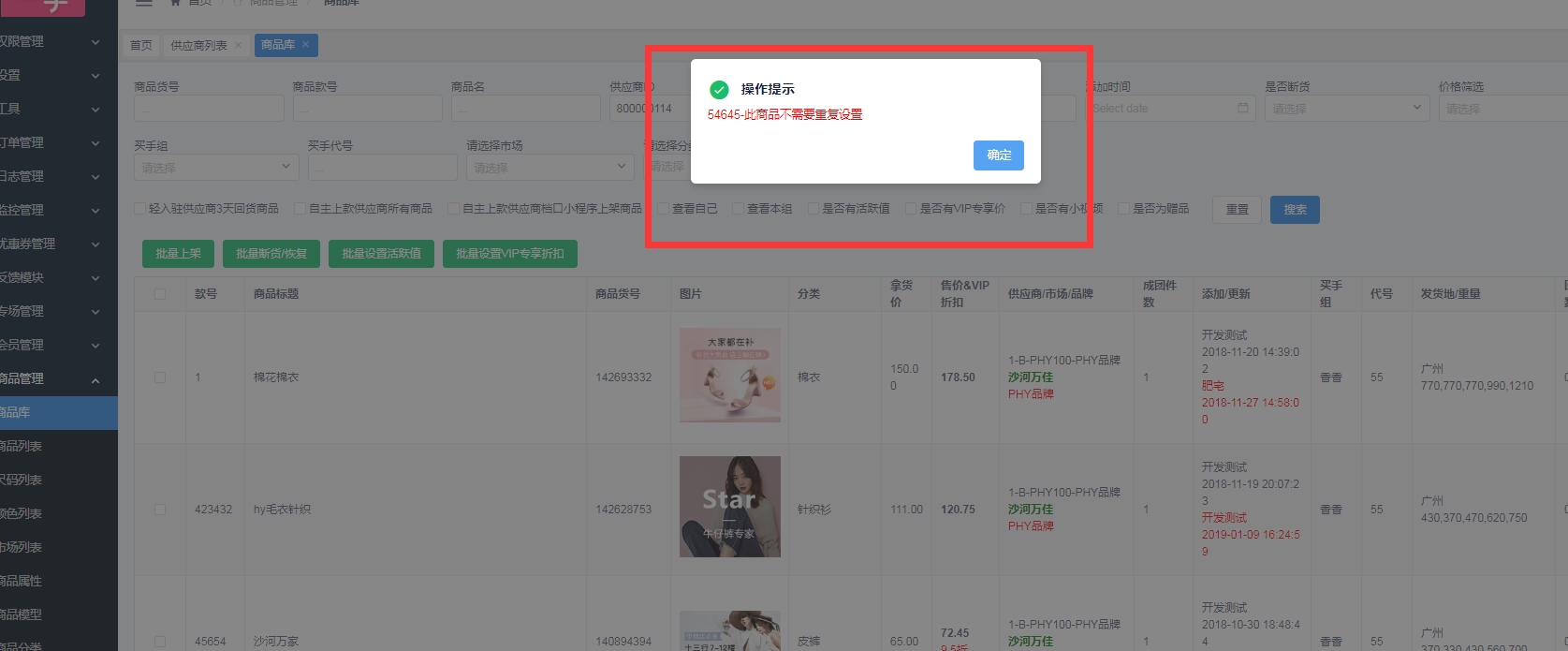Expand the 设置 sidebar menu
The width and height of the screenshot is (1568, 651).
click(59, 76)
